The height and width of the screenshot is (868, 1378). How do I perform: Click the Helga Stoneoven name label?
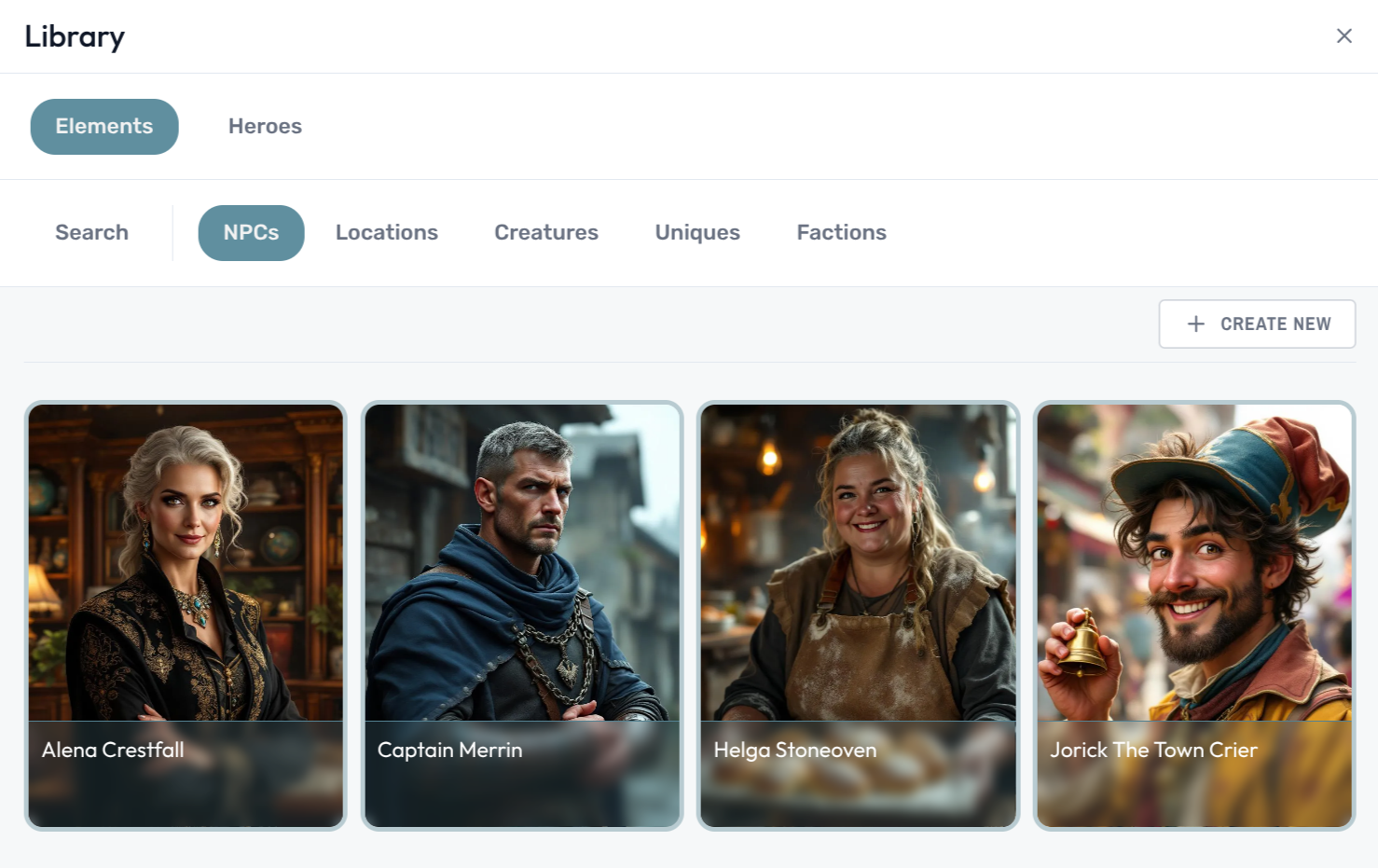[x=794, y=750]
